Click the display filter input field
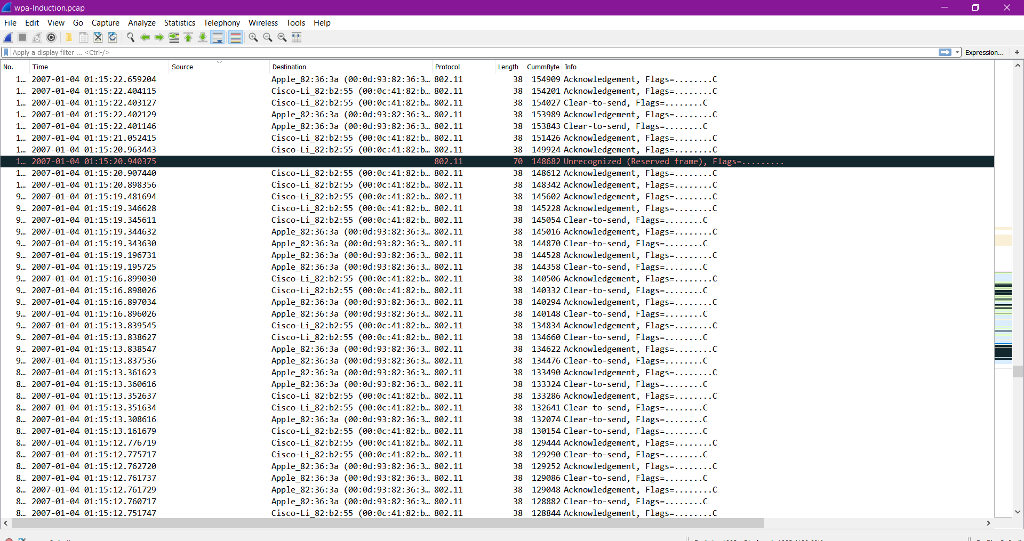Viewport: 1024px width, 541px height. tap(473, 52)
